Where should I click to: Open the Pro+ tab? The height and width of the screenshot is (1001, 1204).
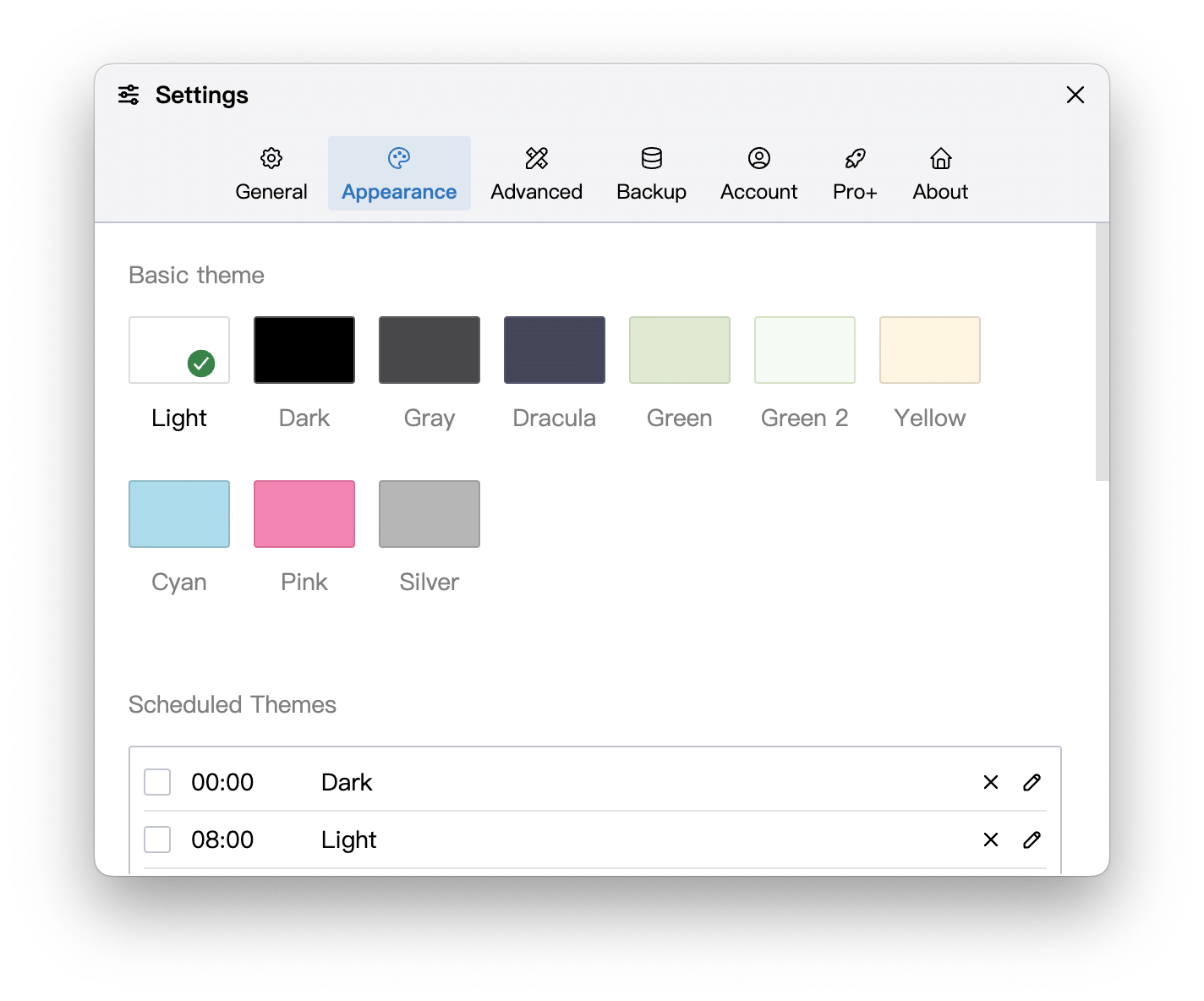[855, 174]
